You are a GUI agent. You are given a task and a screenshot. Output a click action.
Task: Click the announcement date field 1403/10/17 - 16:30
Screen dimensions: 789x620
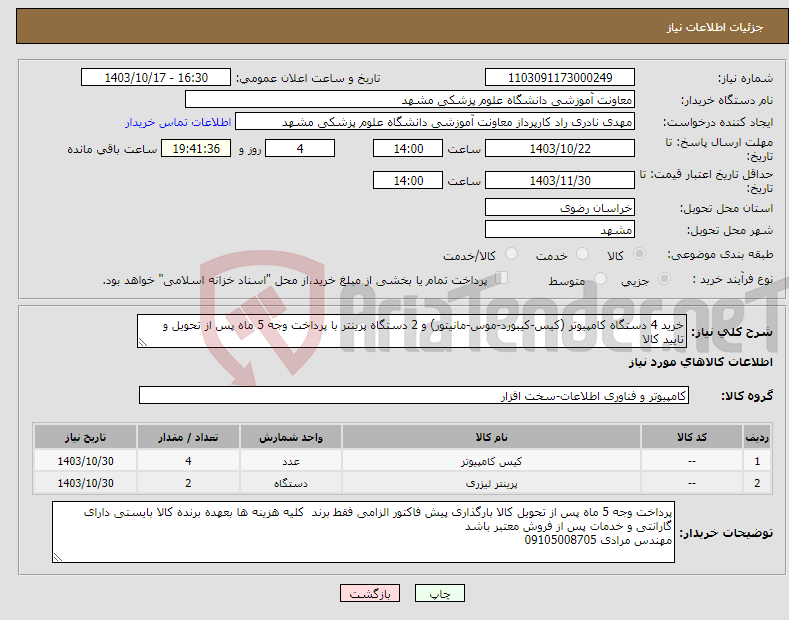point(156,78)
